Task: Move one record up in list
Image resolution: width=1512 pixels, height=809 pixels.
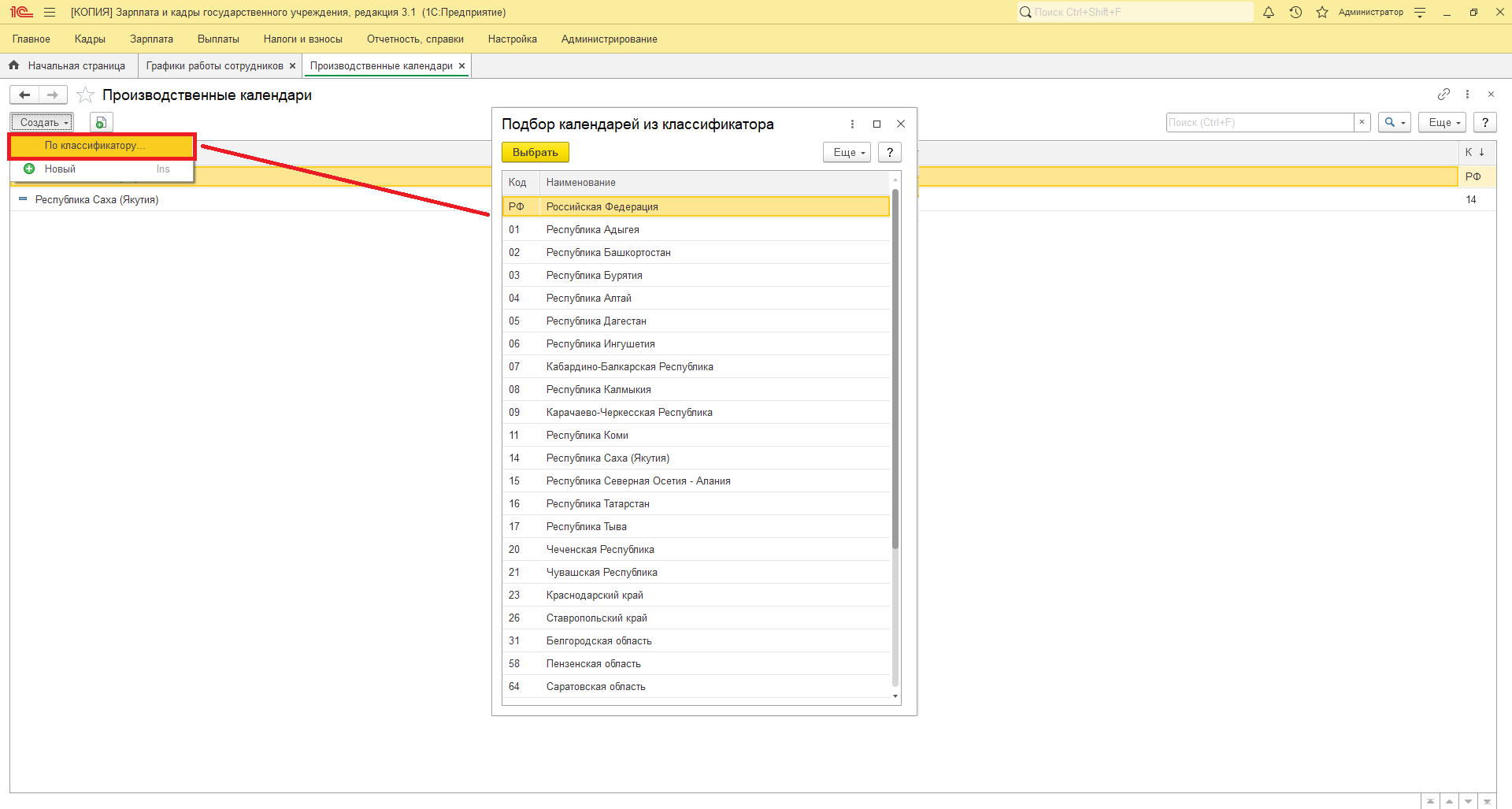Action: 1449,801
